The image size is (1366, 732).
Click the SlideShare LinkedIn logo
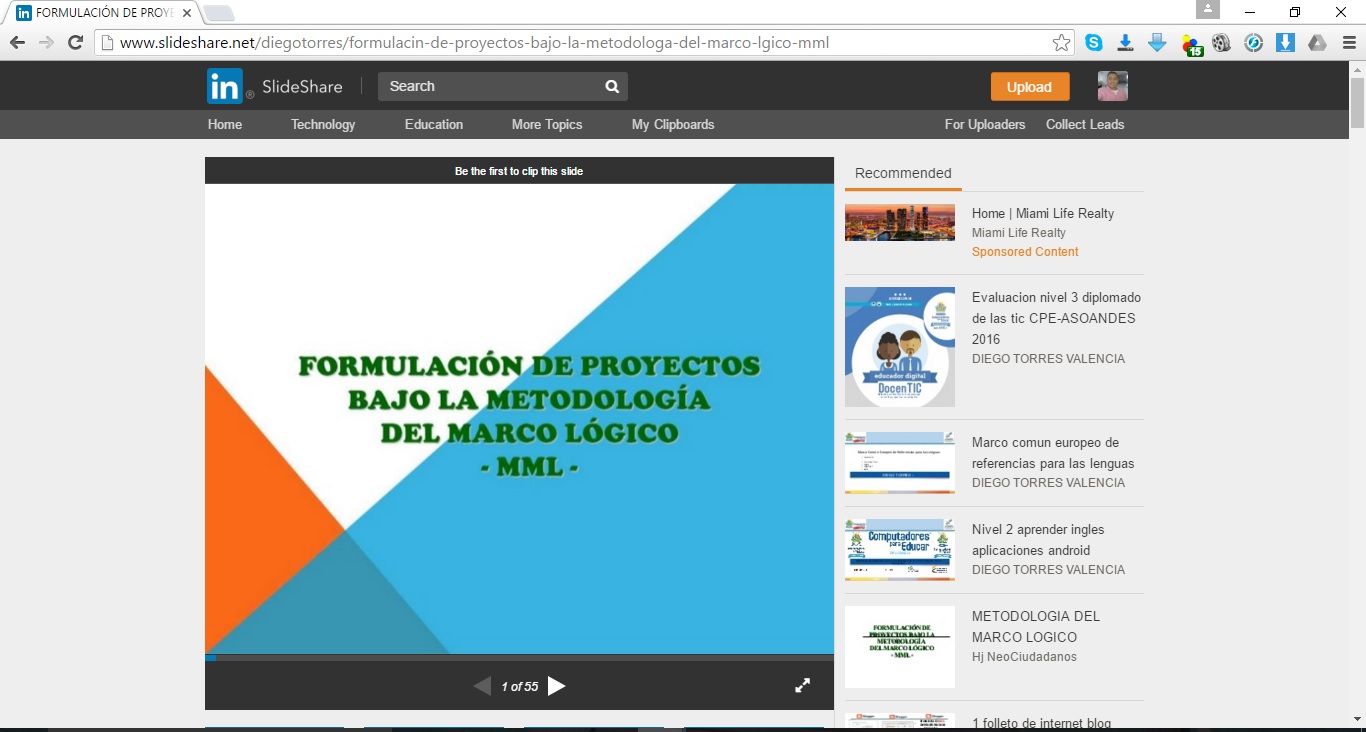coord(225,86)
